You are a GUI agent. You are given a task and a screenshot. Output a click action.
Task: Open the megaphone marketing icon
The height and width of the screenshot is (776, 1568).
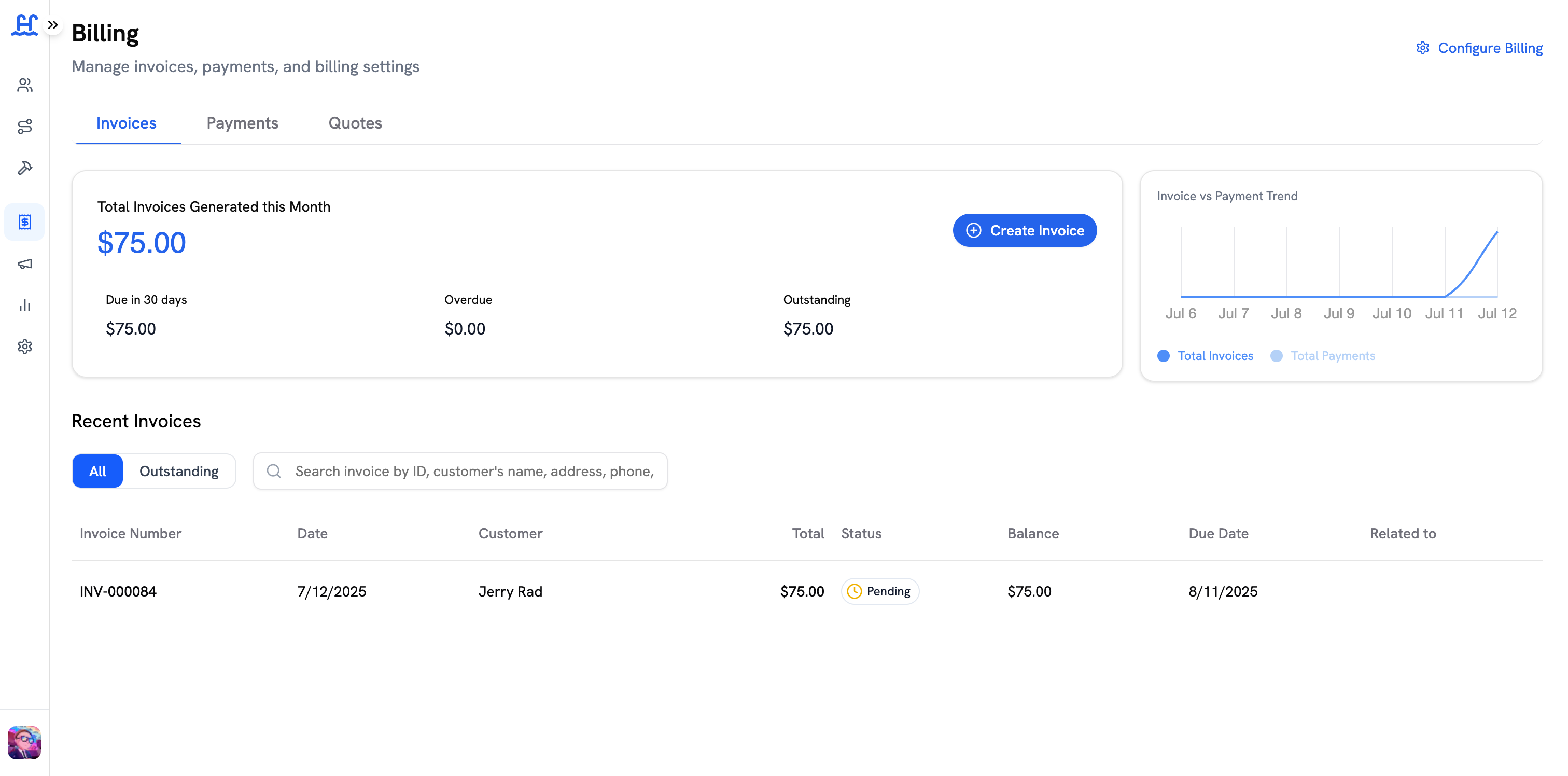pos(25,264)
